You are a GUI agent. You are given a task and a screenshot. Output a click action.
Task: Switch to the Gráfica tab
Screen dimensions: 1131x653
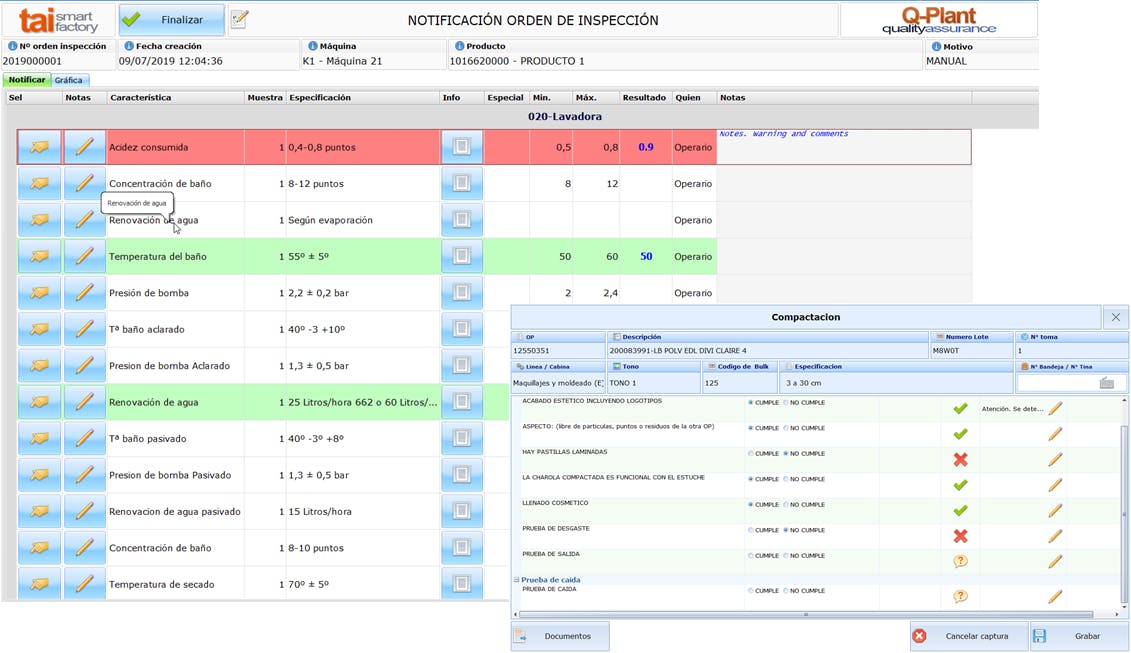[69, 80]
